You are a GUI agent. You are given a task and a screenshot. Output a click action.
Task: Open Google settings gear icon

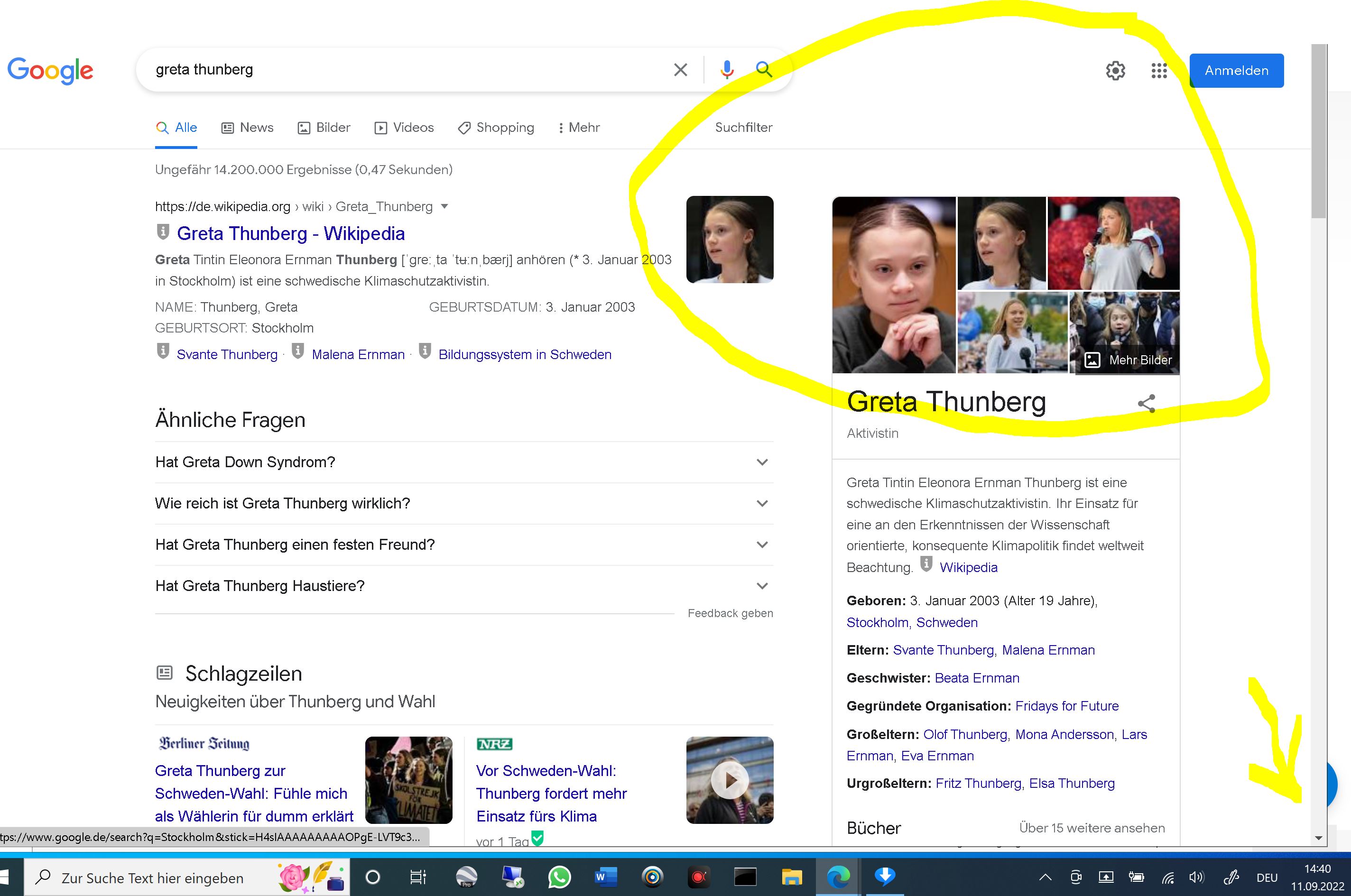coord(1115,71)
